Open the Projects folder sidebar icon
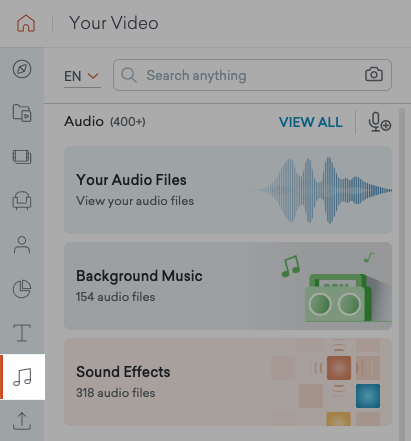Viewport: 411px width, 441px height. 22,113
